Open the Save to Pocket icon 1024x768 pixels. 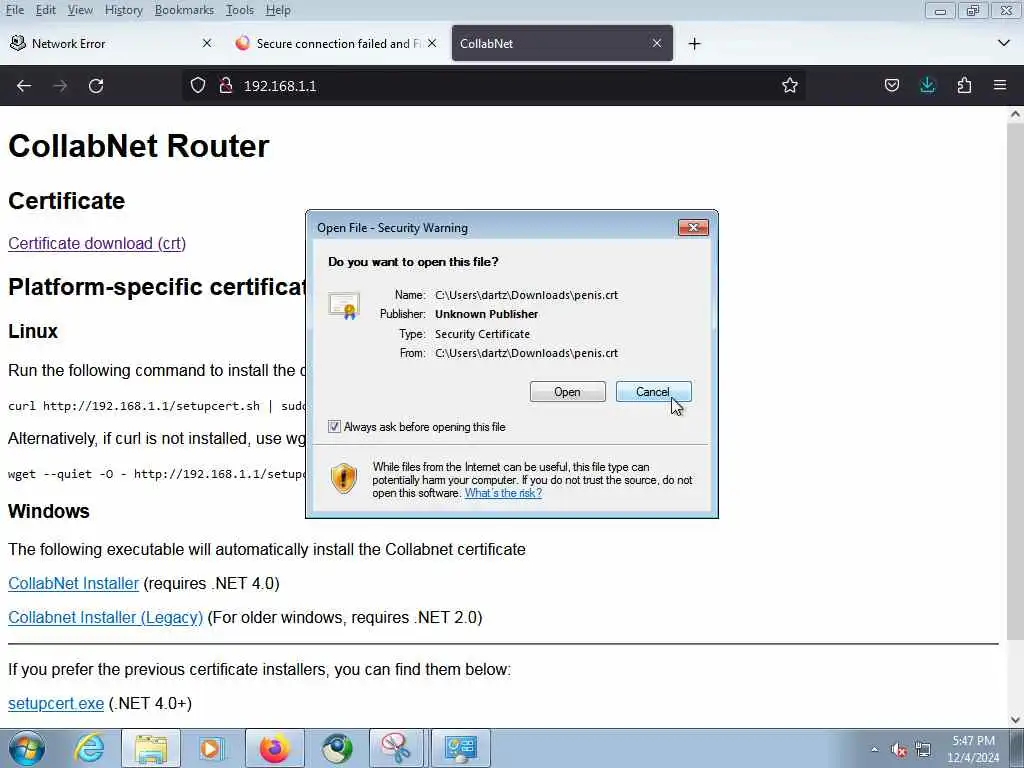point(891,86)
